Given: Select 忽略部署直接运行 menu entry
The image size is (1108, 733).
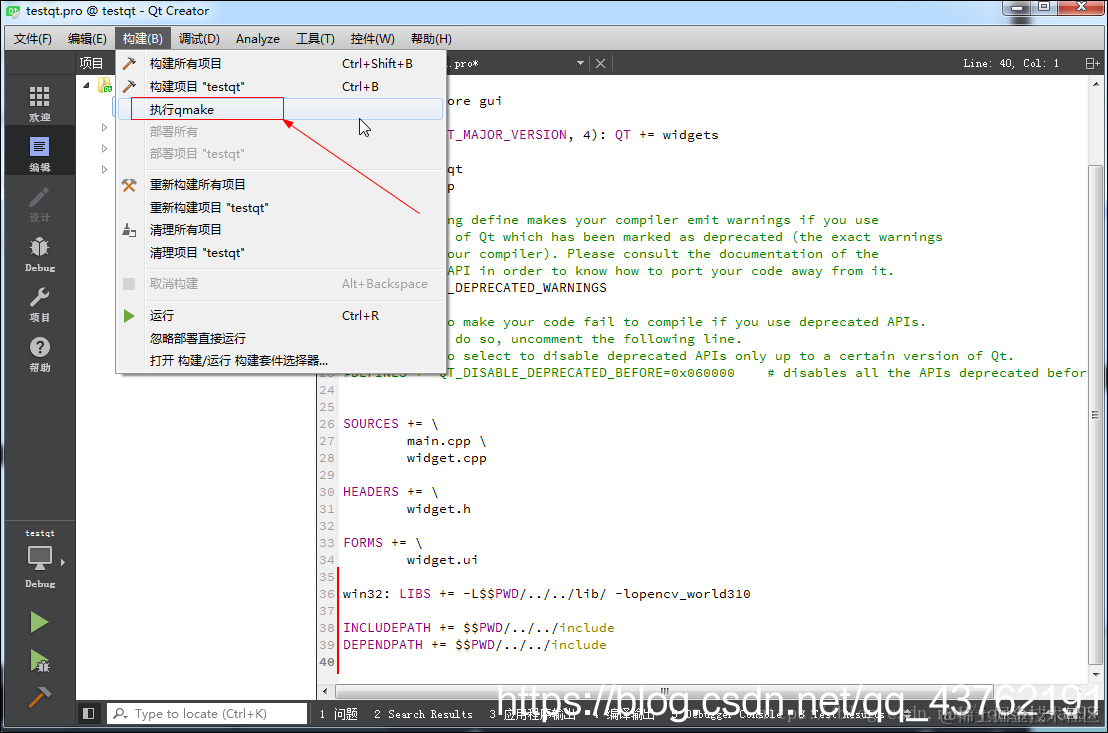Looking at the screenshot, I should tap(281, 338).
